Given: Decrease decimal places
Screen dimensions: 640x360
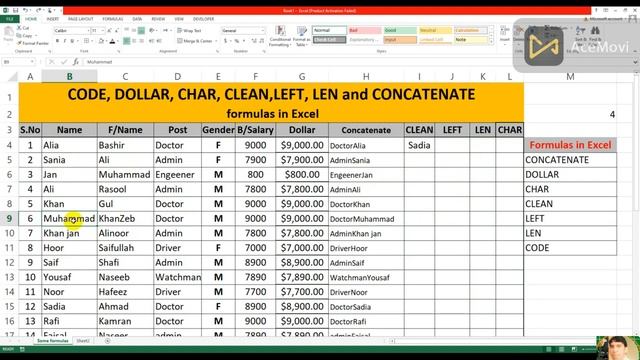Looking at the screenshot, I should [x=262, y=41].
